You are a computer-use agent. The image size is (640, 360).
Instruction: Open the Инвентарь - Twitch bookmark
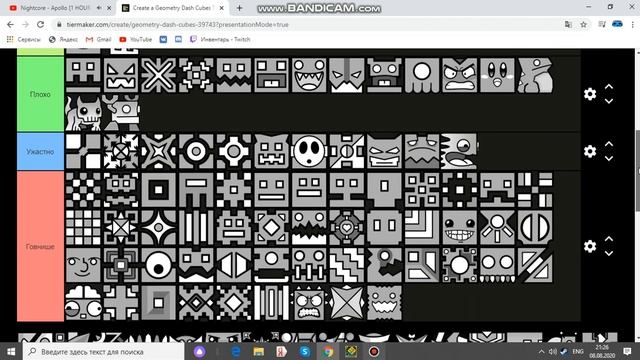(x=220, y=39)
